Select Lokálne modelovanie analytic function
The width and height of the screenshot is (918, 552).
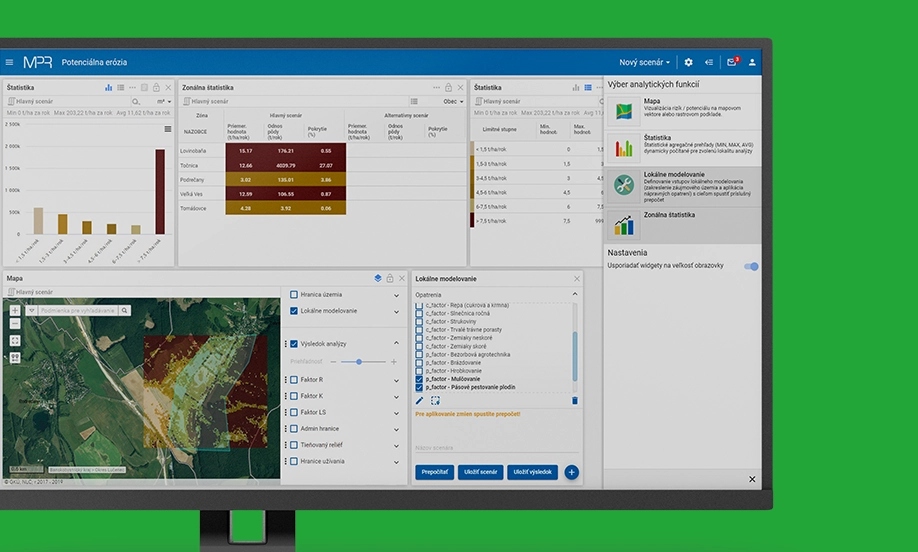683,186
